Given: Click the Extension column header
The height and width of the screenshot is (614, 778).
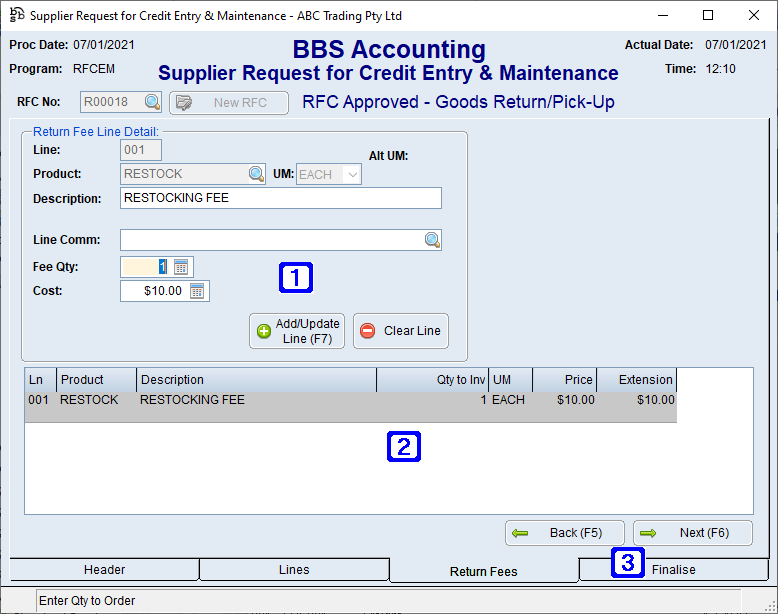Looking at the screenshot, I should pyautogui.click(x=637, y=380).
